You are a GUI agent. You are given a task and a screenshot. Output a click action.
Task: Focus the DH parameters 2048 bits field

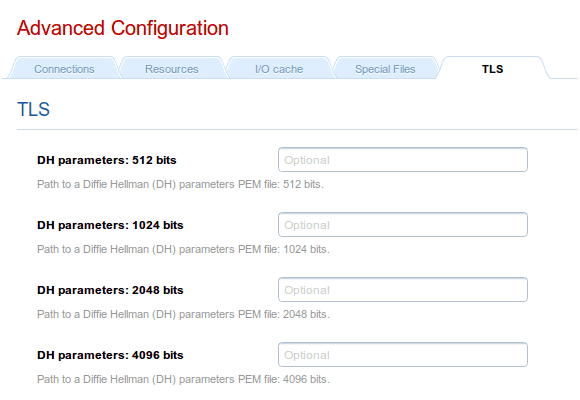(403, 290)
